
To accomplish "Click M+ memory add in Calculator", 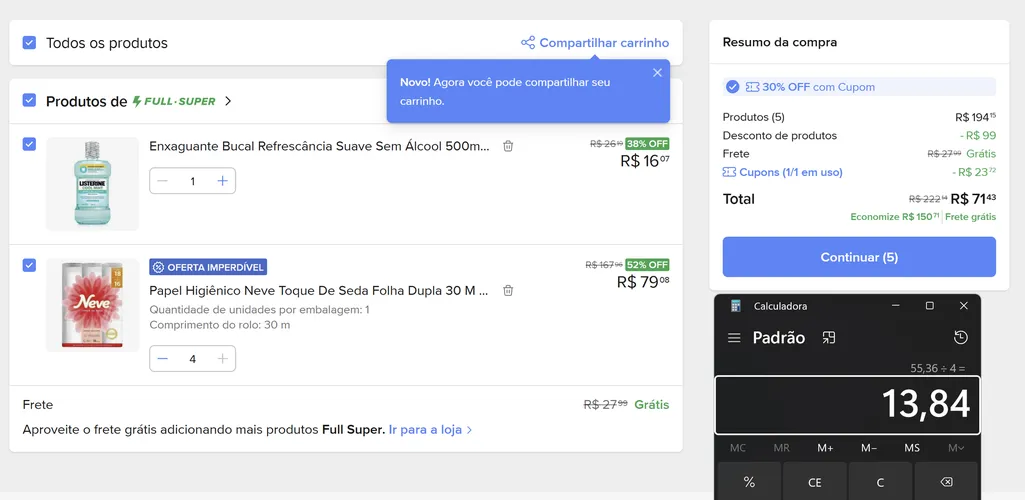I will click(825, 448).
